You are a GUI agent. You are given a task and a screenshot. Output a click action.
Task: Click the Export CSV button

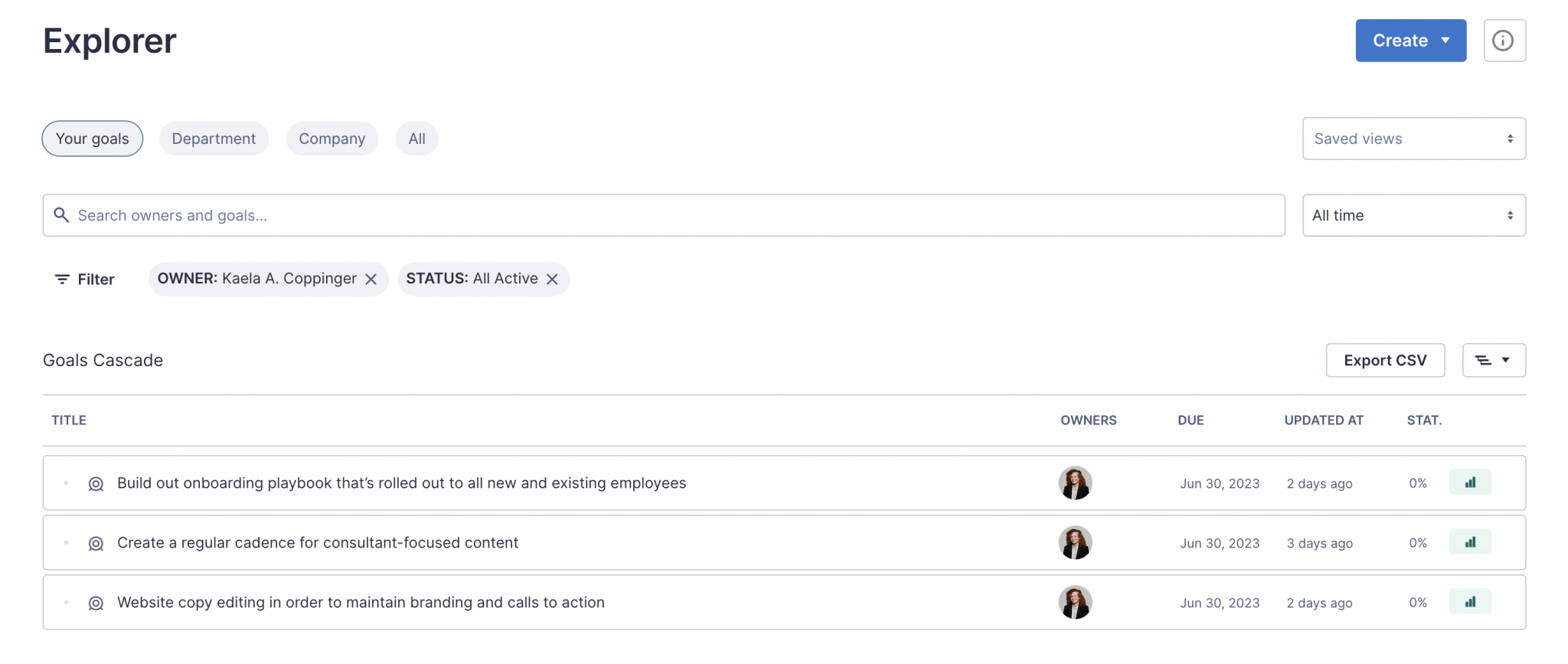1384,360
